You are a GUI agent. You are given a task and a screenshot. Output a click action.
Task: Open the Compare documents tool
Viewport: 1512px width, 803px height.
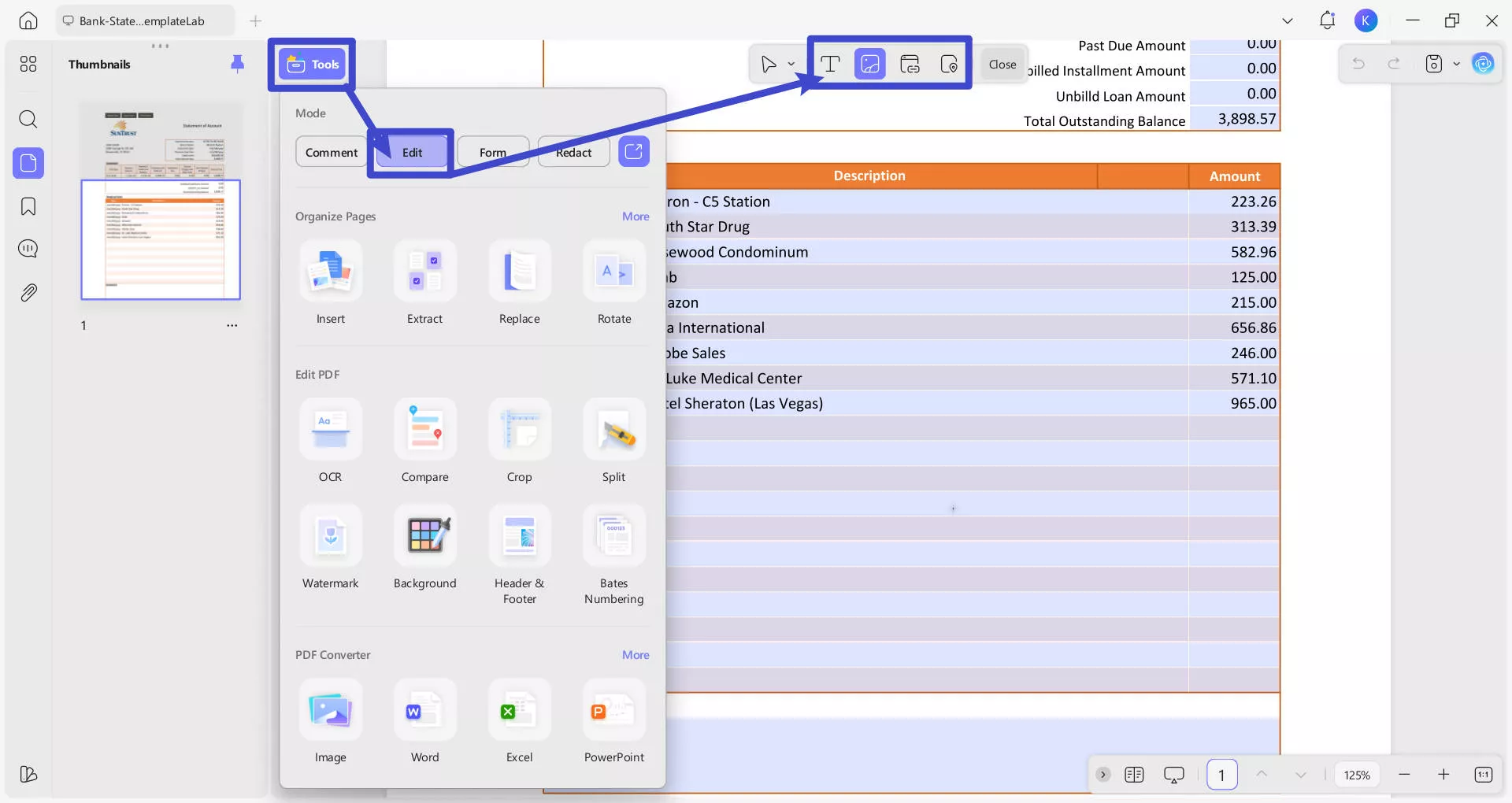(424, 430)
